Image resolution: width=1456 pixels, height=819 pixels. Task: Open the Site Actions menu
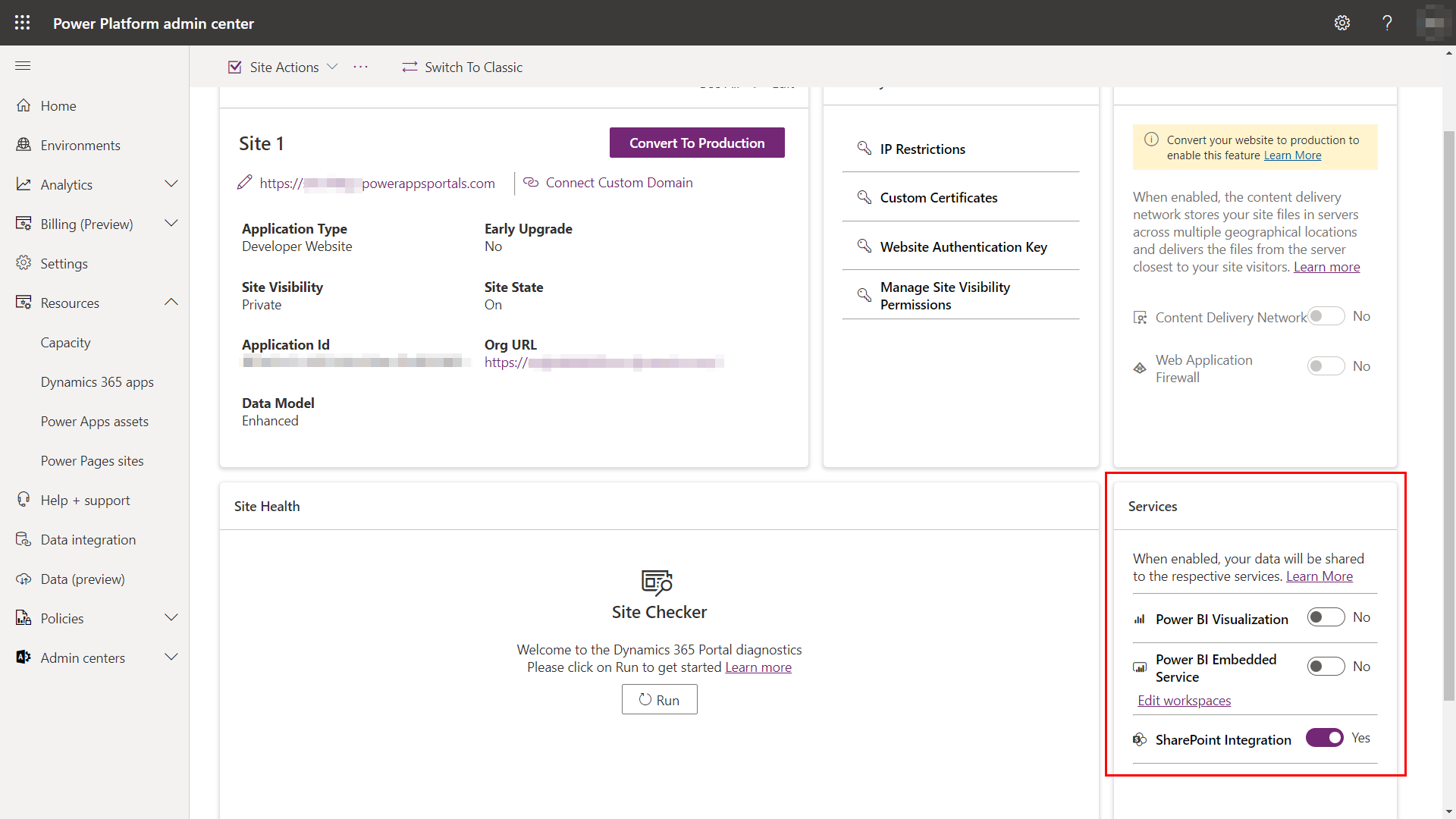point(284,67)
